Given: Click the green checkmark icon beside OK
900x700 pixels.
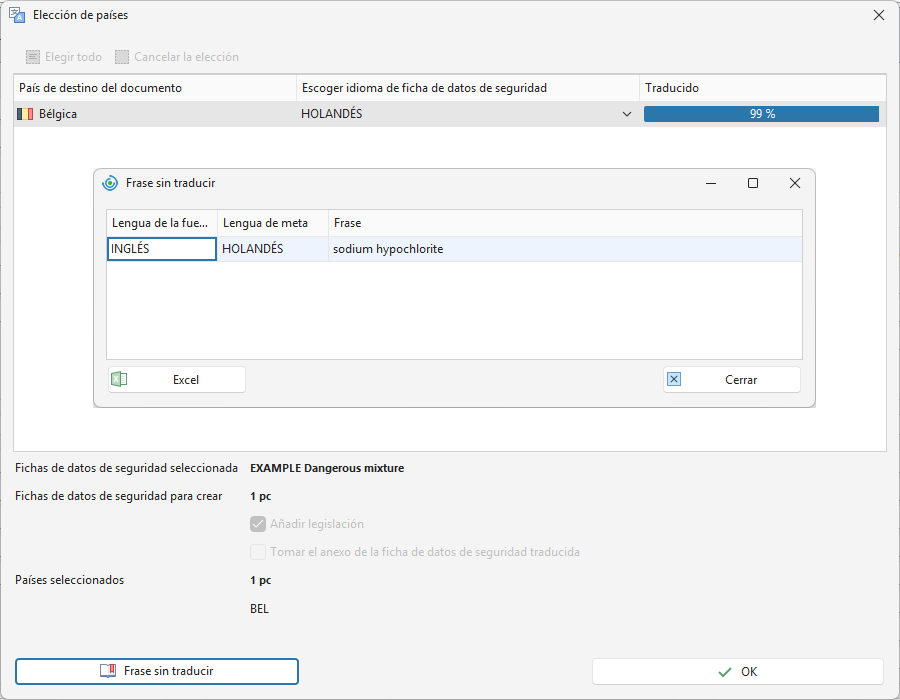Looking at the screenshot, I should pos(725,672).
